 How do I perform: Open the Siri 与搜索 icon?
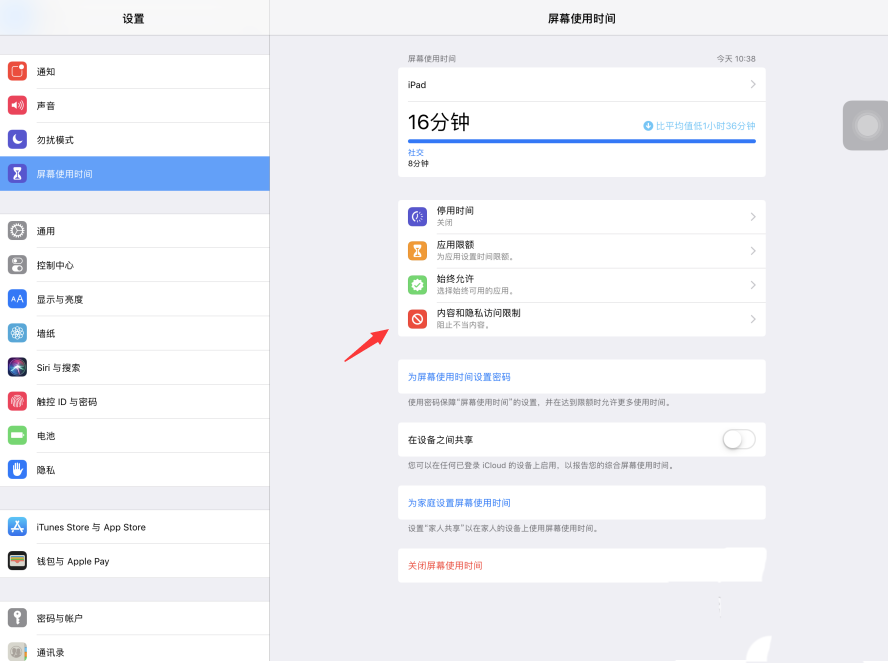pyautogui.click(x=18, y=367)
